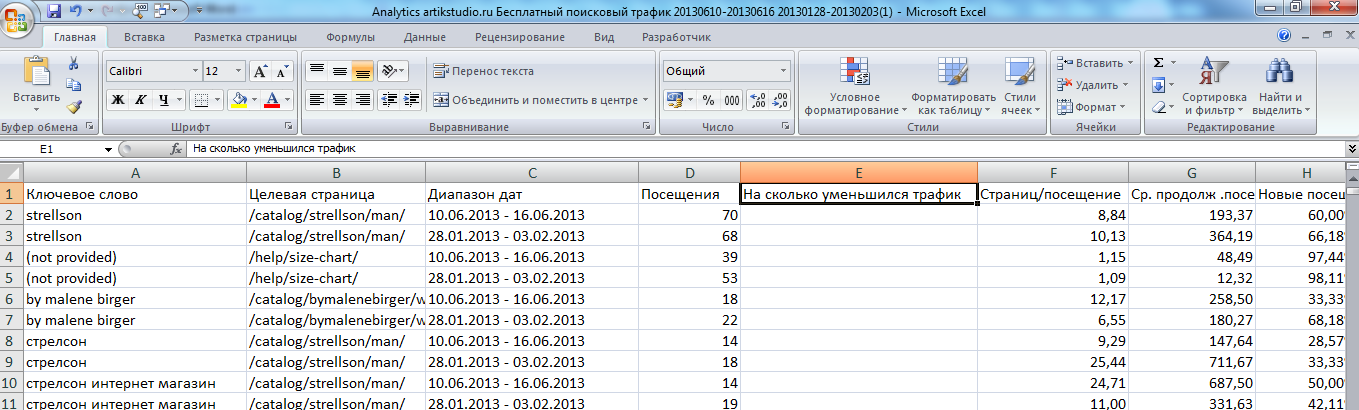Screen dimensions: 1359x410
Task: Click in the formula bar text
Action: pyautogui.click(x=274, y=148)
